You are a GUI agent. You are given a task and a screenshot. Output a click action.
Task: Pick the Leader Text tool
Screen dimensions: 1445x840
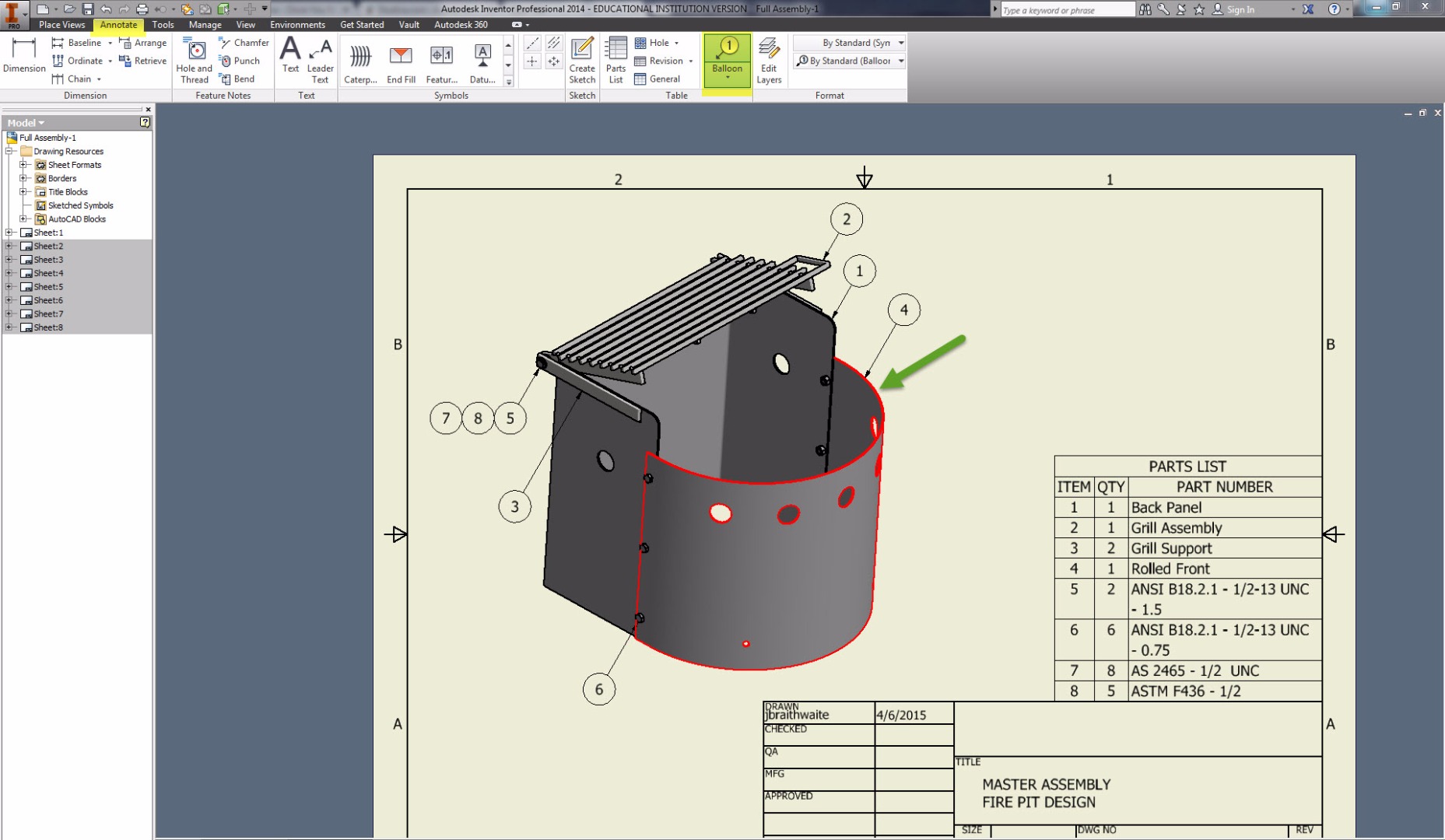320,60
